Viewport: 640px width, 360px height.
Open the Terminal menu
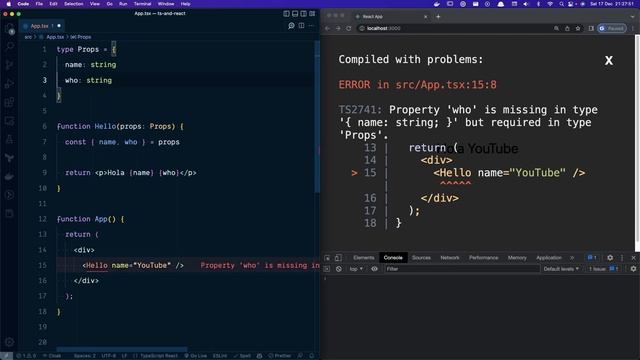pyautogui.click(x=142, y=4)
